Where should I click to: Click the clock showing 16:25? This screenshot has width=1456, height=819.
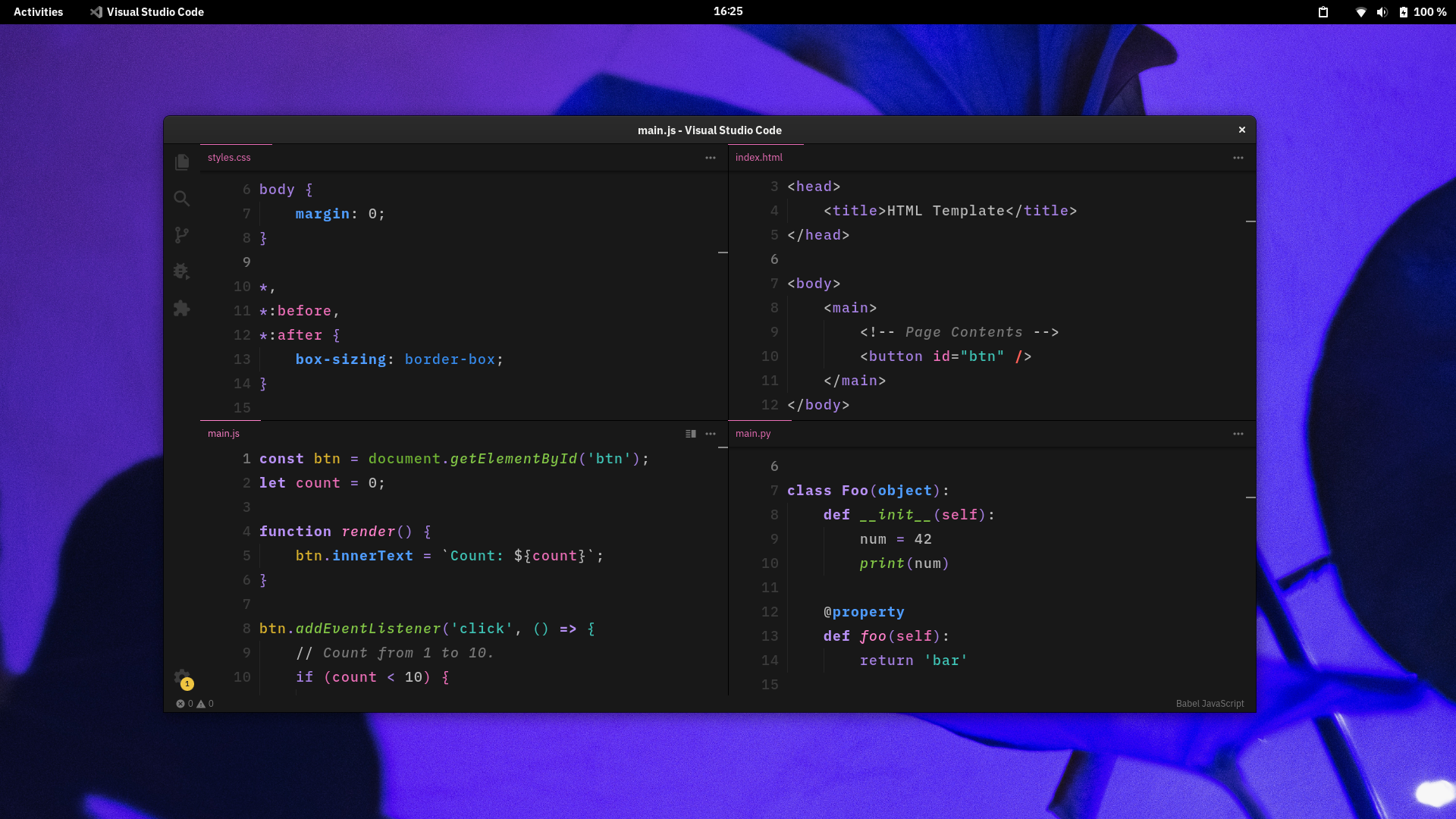(x=728, y=11)
